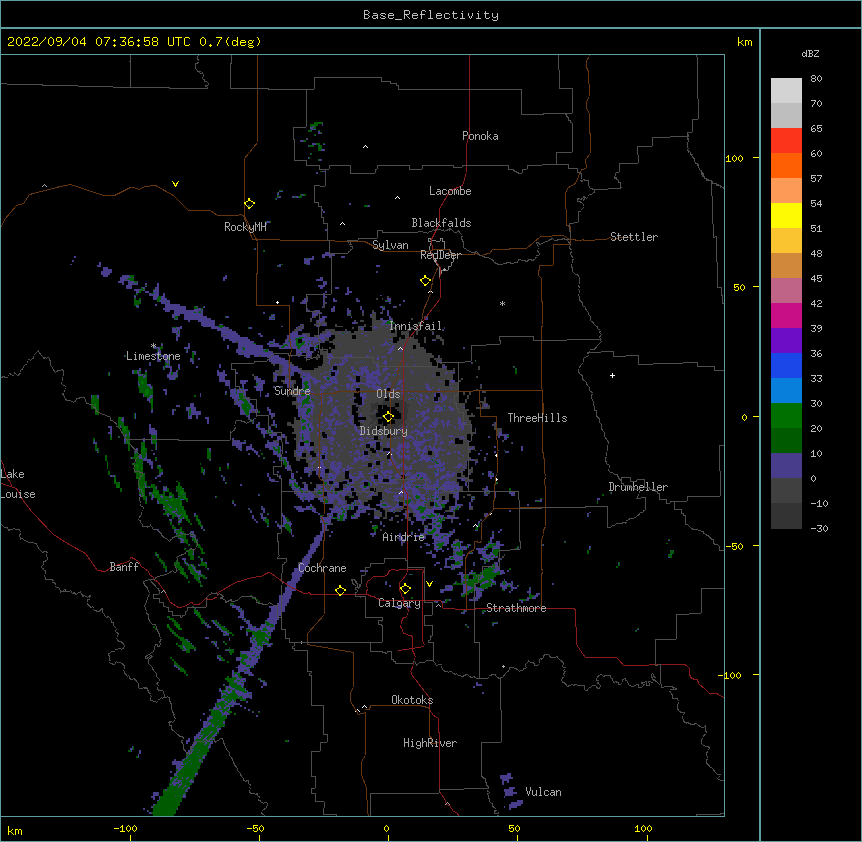Click the dBZ legend heading
The width and height of the screenshot is (862, 842).
(810, 53)
